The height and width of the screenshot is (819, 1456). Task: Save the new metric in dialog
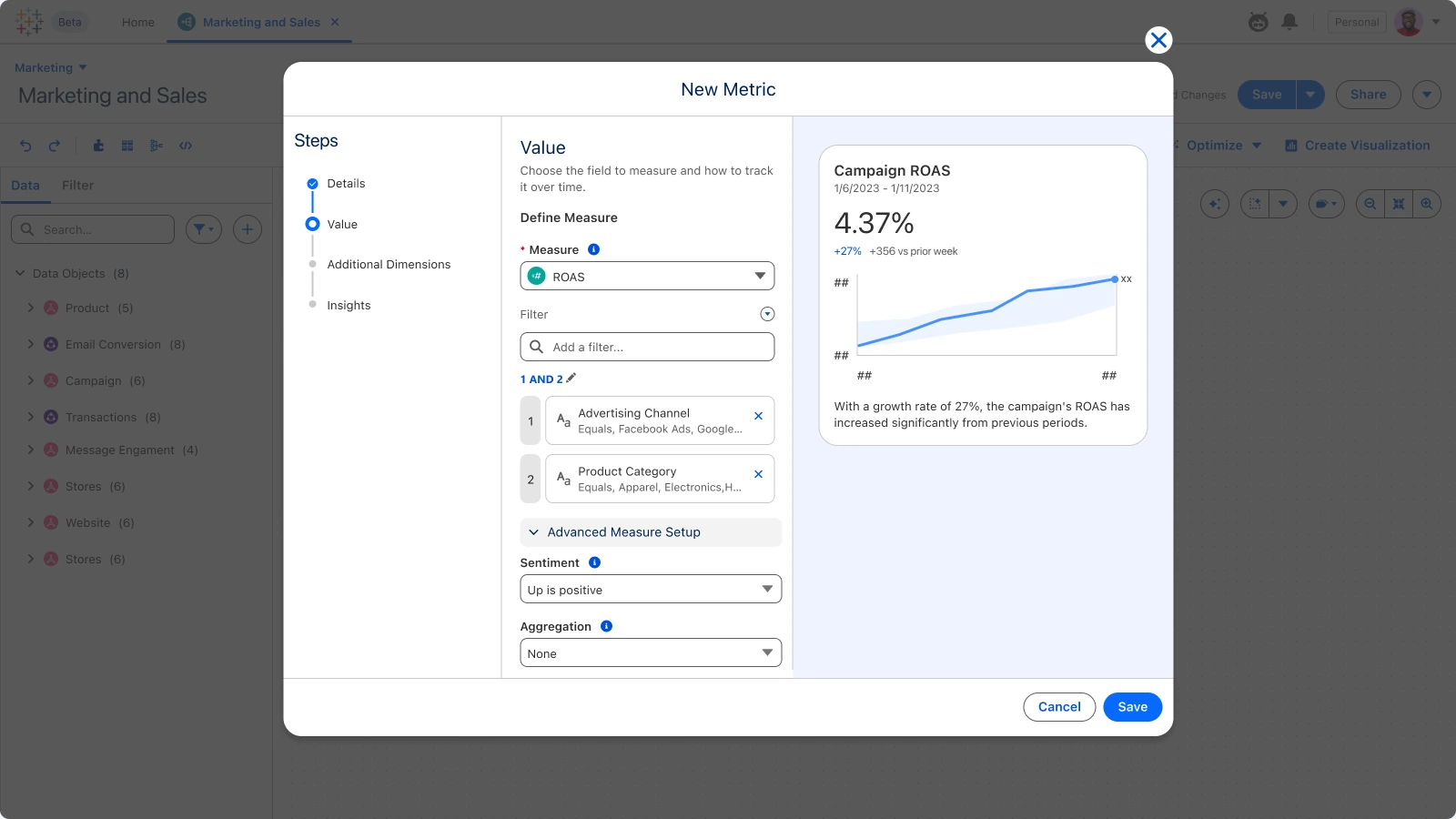click(1132, 707)
